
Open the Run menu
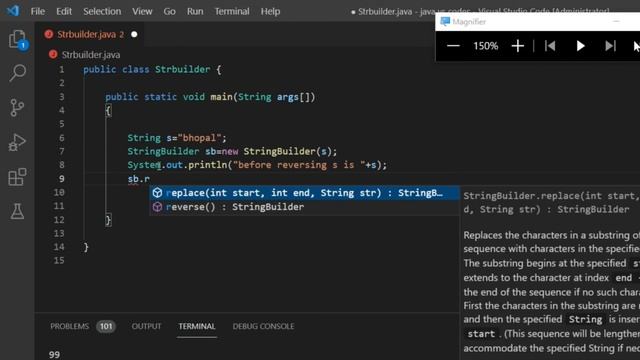point(195,11)
